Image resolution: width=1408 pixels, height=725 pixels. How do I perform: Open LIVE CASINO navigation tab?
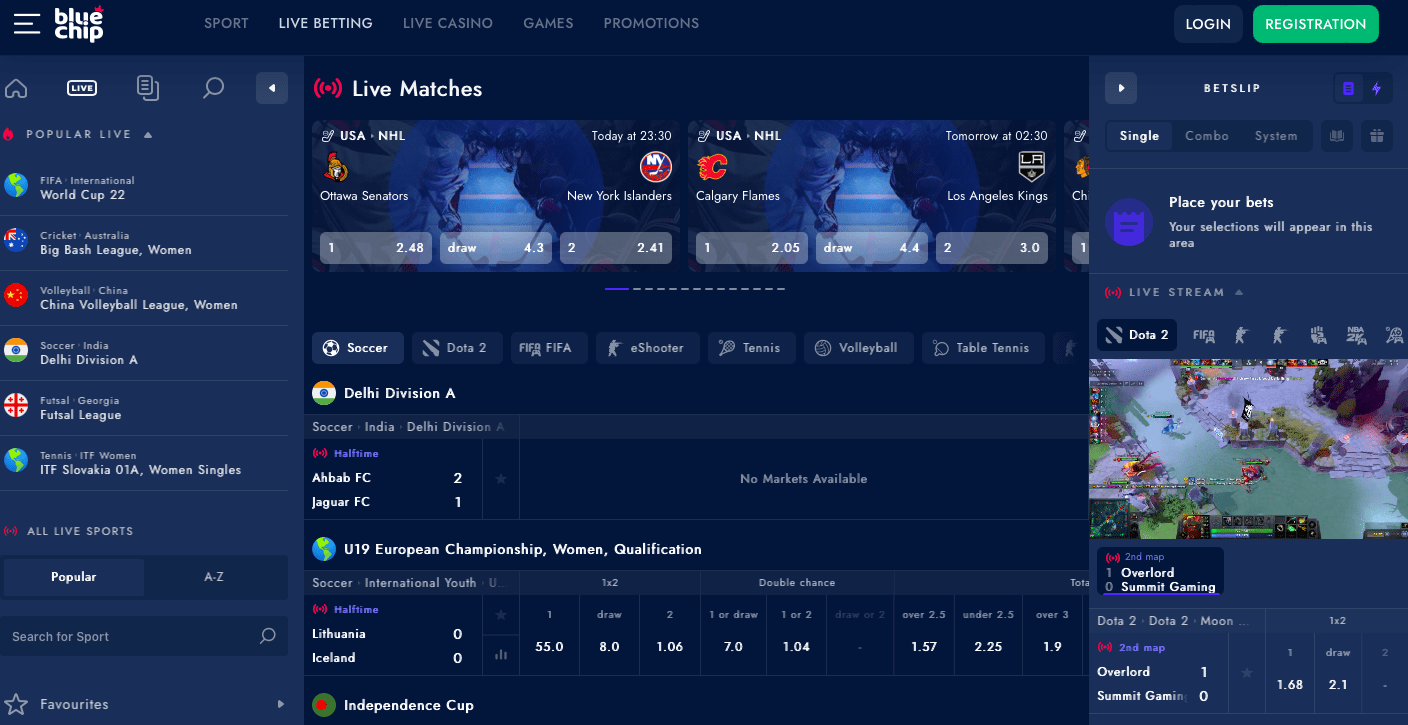448,23
